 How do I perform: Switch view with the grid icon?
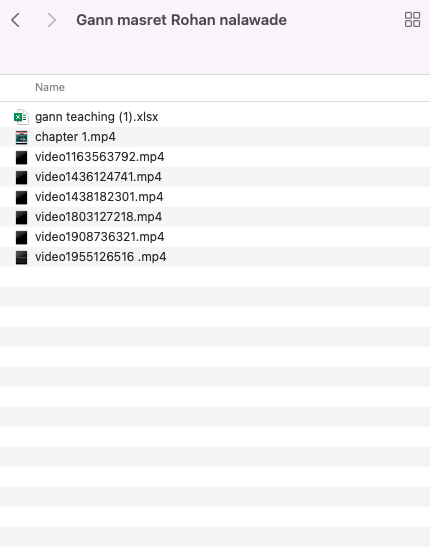pyautogui.click(x=412, y=20)
